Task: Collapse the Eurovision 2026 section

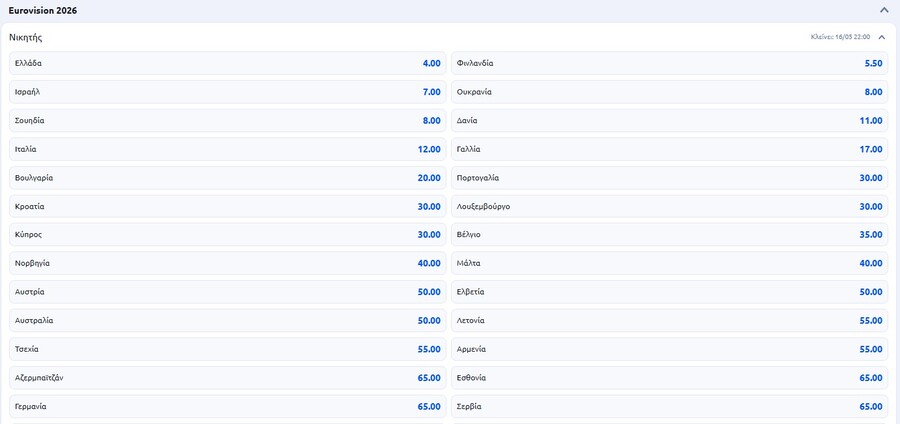Action: (884, 10)
